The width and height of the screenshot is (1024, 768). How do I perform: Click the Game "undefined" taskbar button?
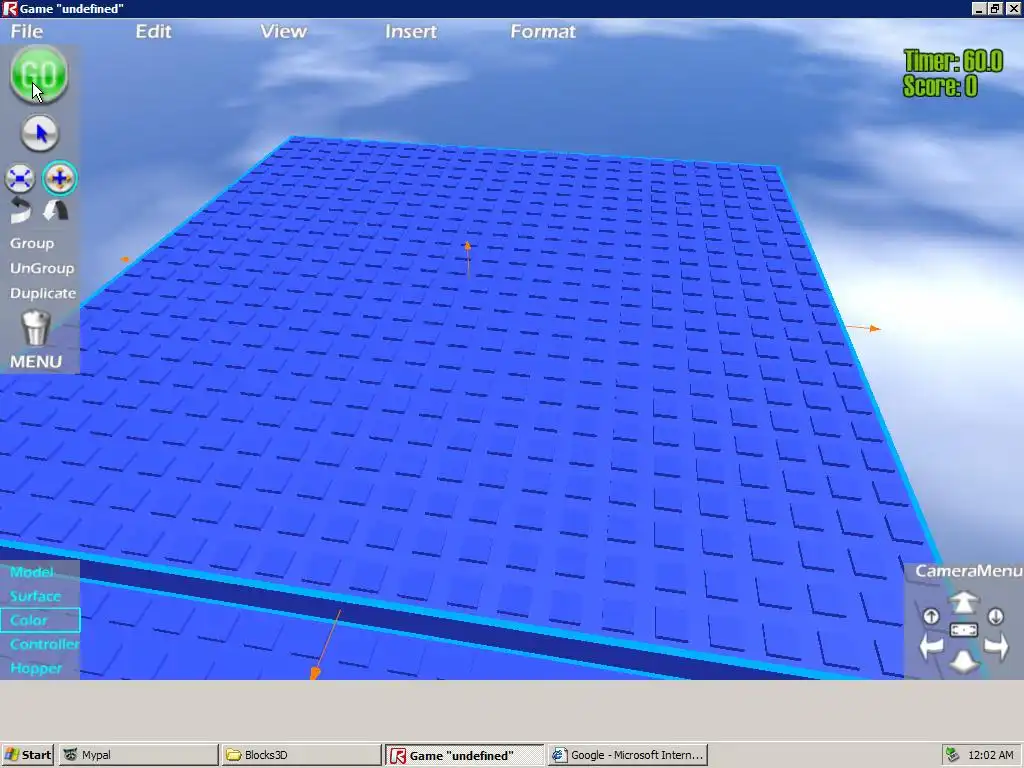coord(464,755)
